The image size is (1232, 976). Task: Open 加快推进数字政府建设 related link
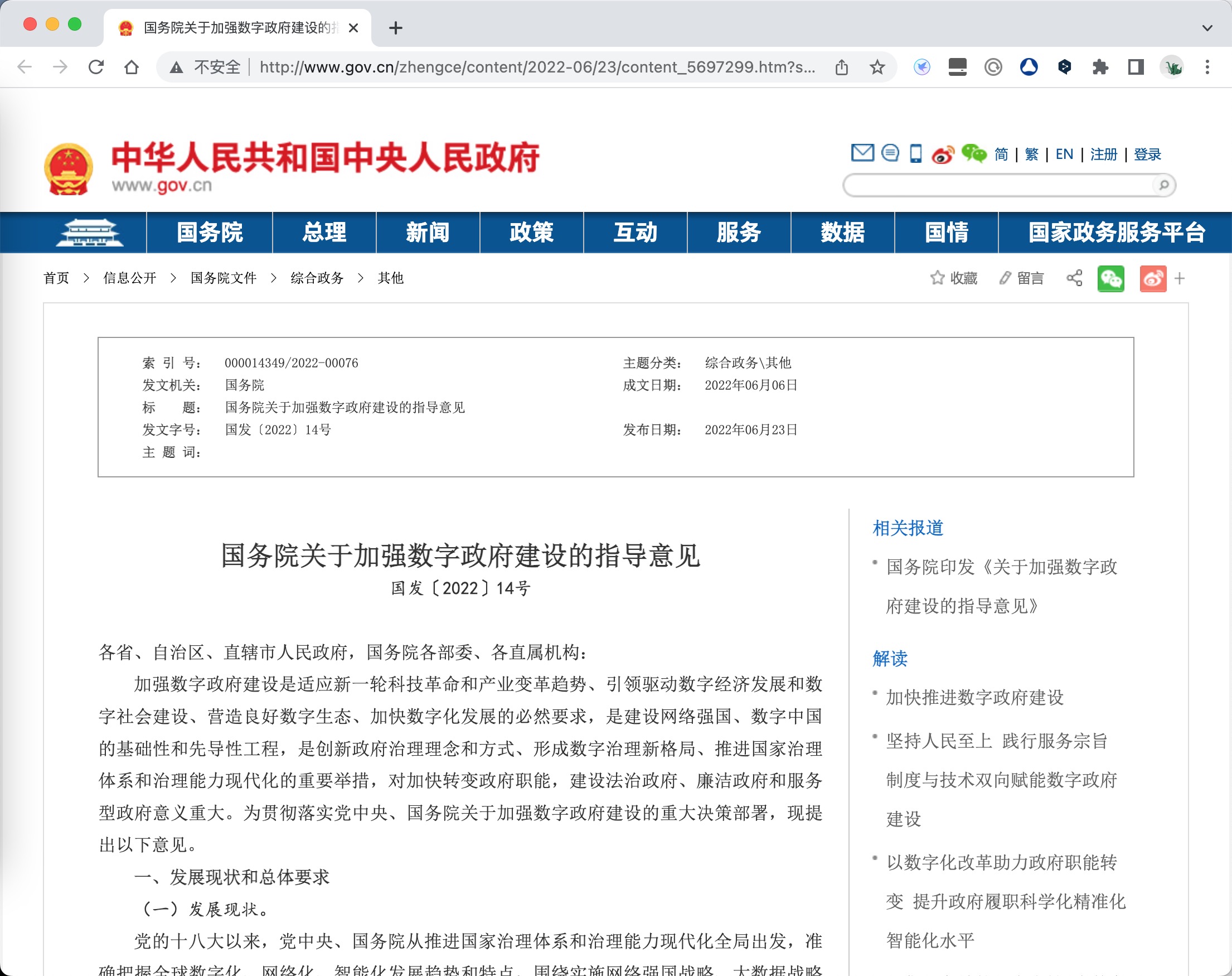click(x=974, y=697)
